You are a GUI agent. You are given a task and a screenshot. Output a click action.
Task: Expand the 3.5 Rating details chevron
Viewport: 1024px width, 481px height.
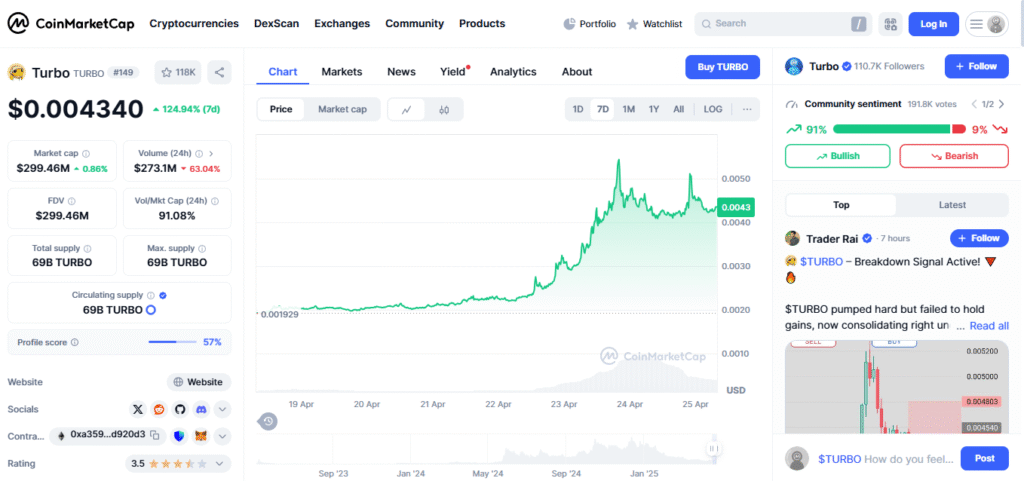tap(219, 464)
